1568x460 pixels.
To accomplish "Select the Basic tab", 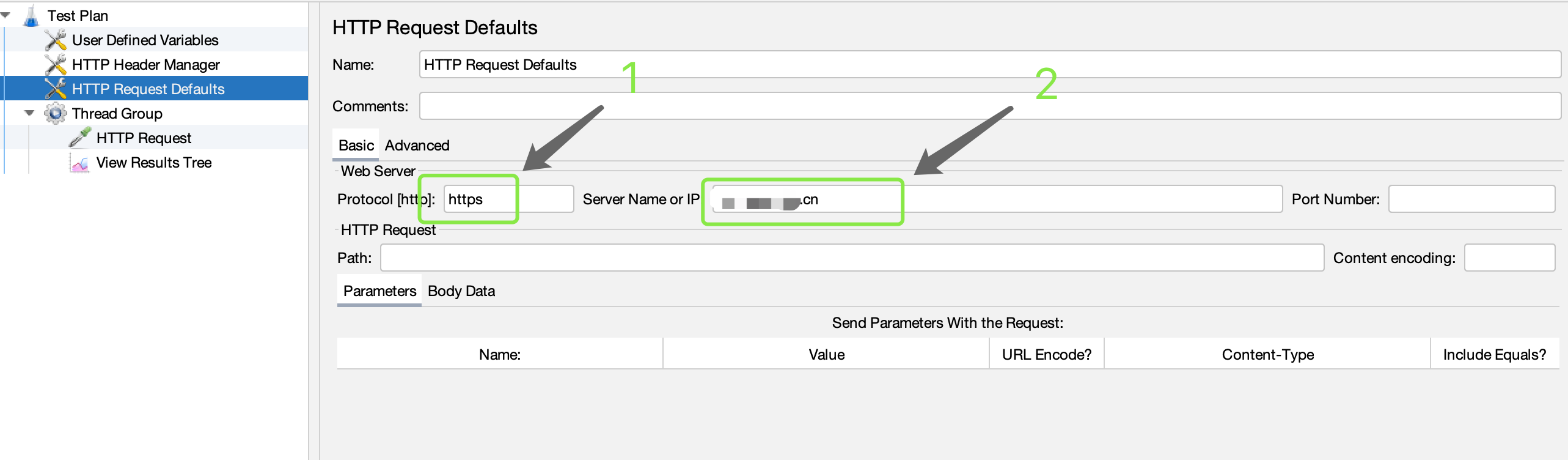I will click(356, 146).
